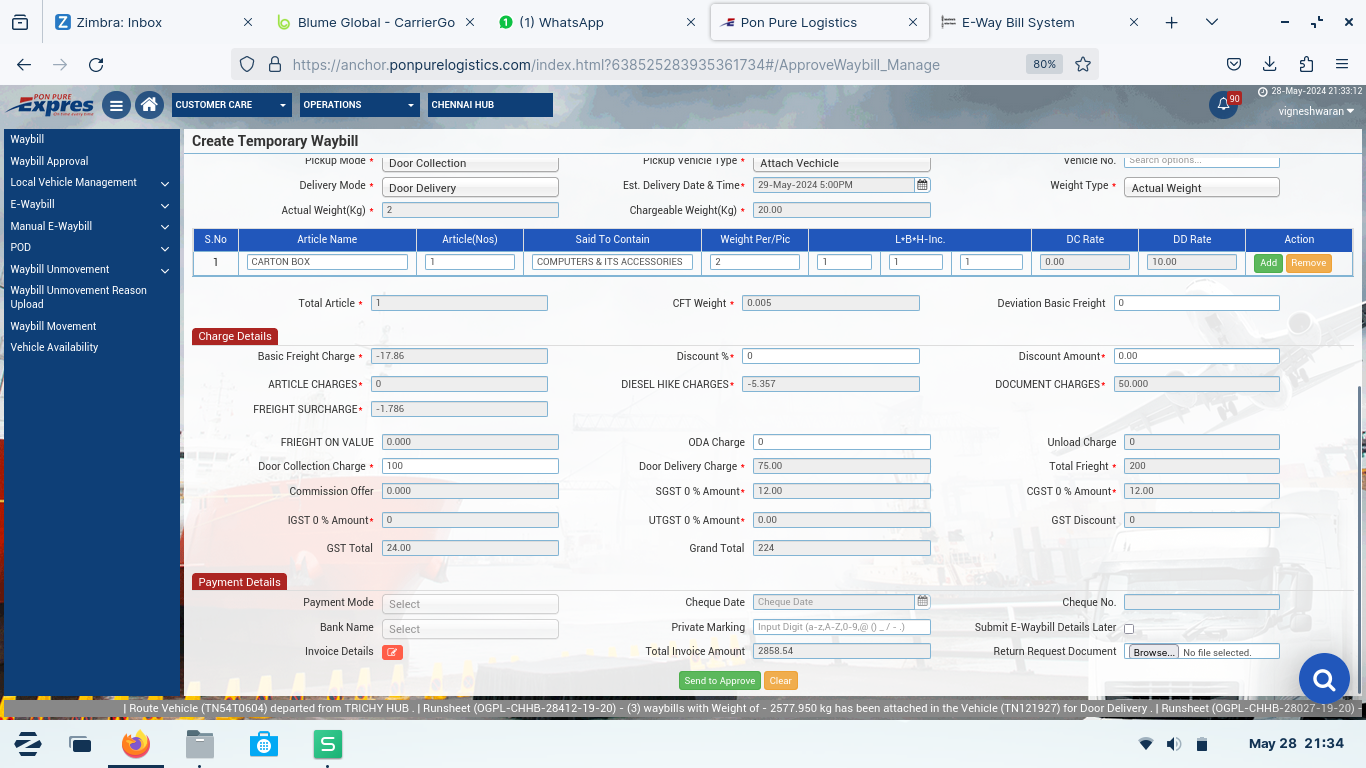Click the Send to Approve button

click(719, 681)
